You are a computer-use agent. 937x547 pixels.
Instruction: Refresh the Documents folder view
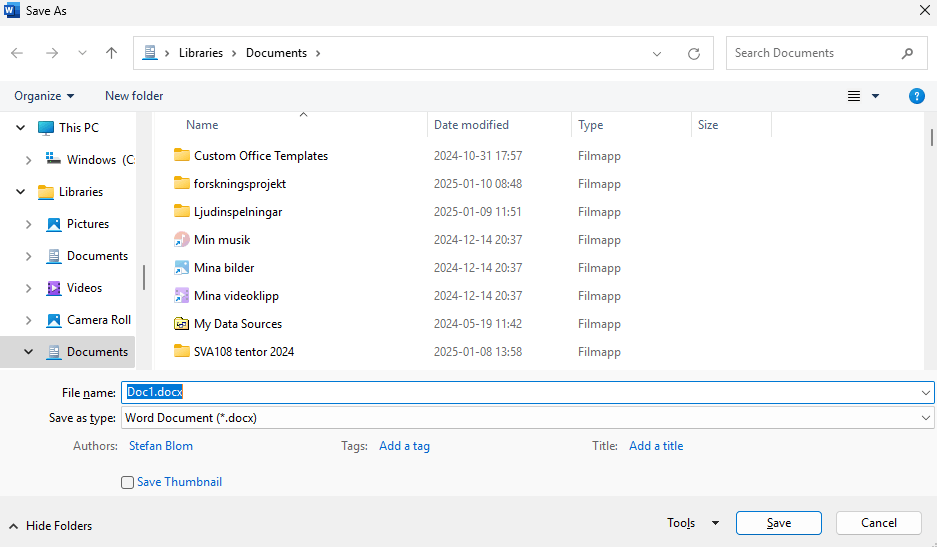point(694,54)
